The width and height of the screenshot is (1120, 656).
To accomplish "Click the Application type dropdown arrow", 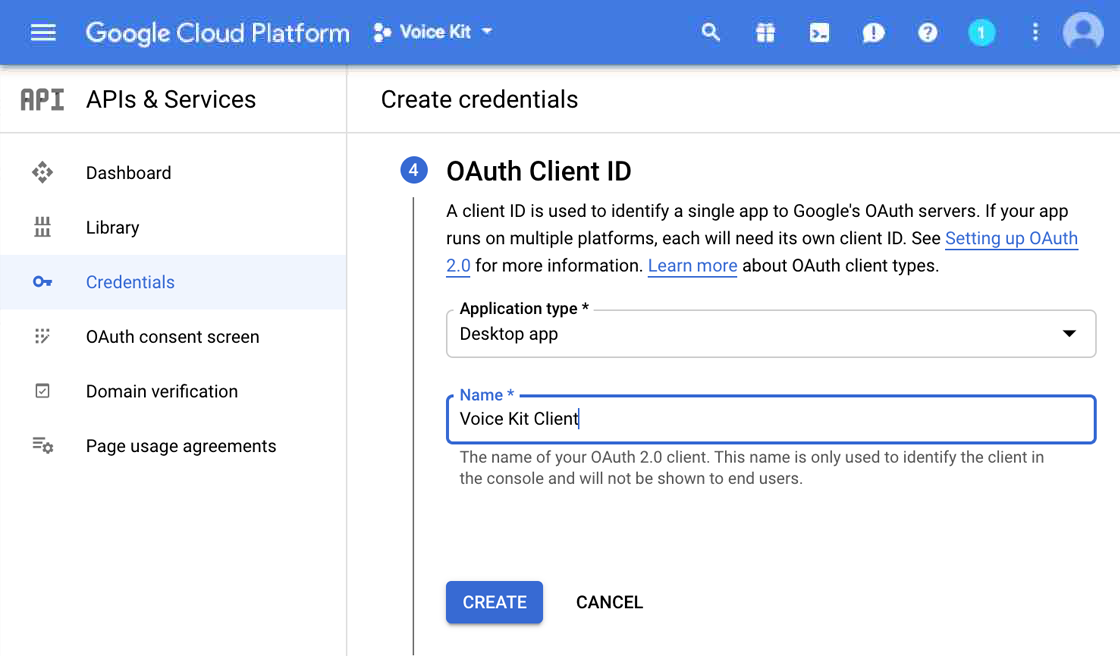I will [x=1069, y=334].
